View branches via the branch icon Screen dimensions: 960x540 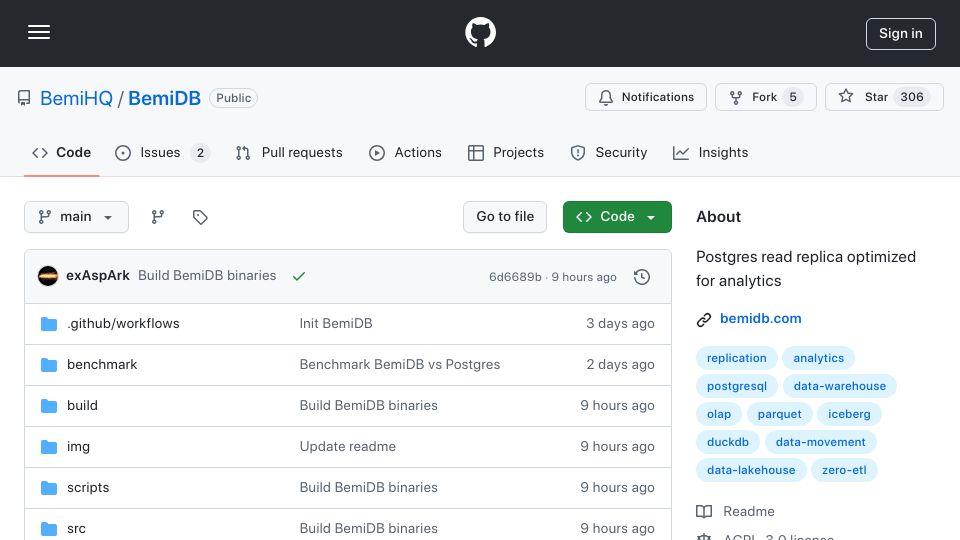click(158, 217)
